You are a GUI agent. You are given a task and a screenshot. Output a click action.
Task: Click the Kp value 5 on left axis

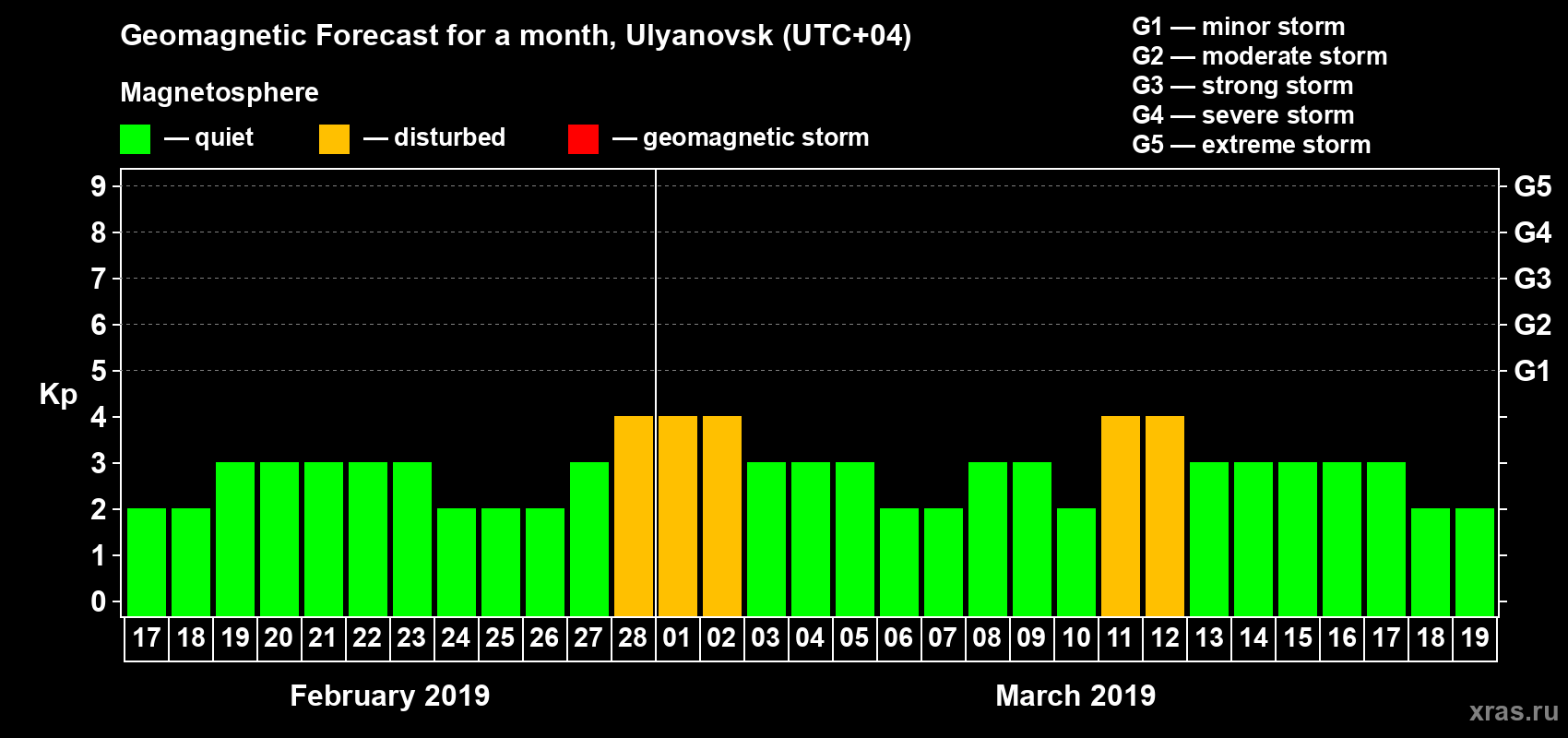(x=99, y=371)
